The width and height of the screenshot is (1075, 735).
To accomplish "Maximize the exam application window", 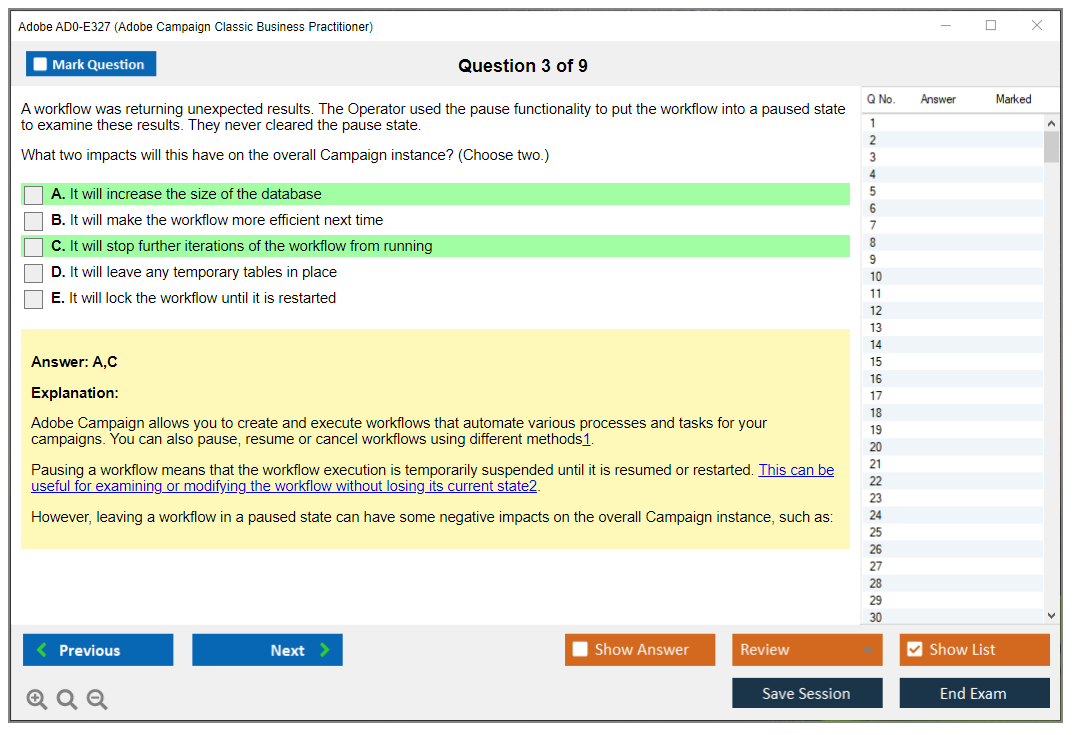I will click(x=991, y=26).
